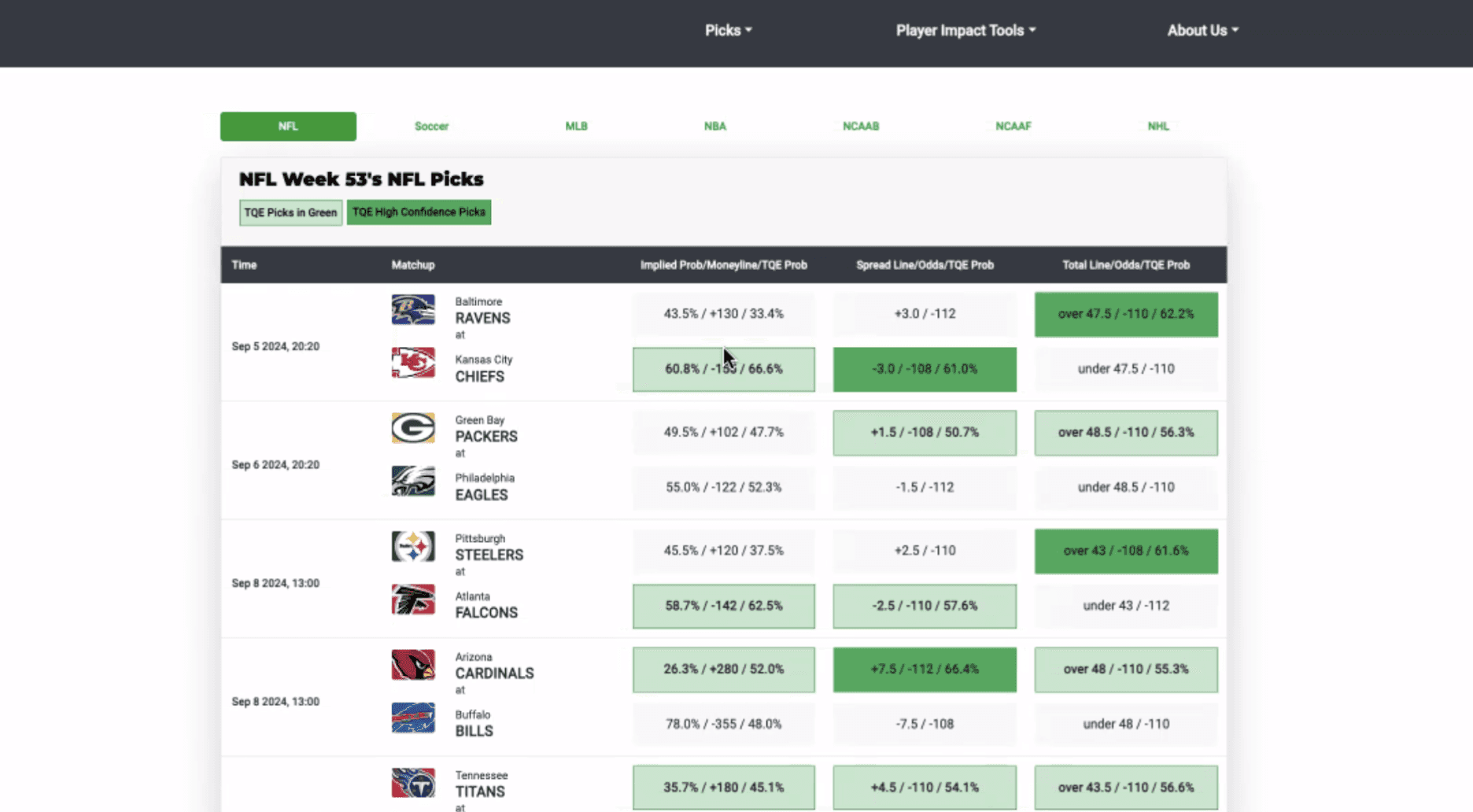
Task: Click the Sep 5 2024, 20:20 game time
Action: point(275,346)
